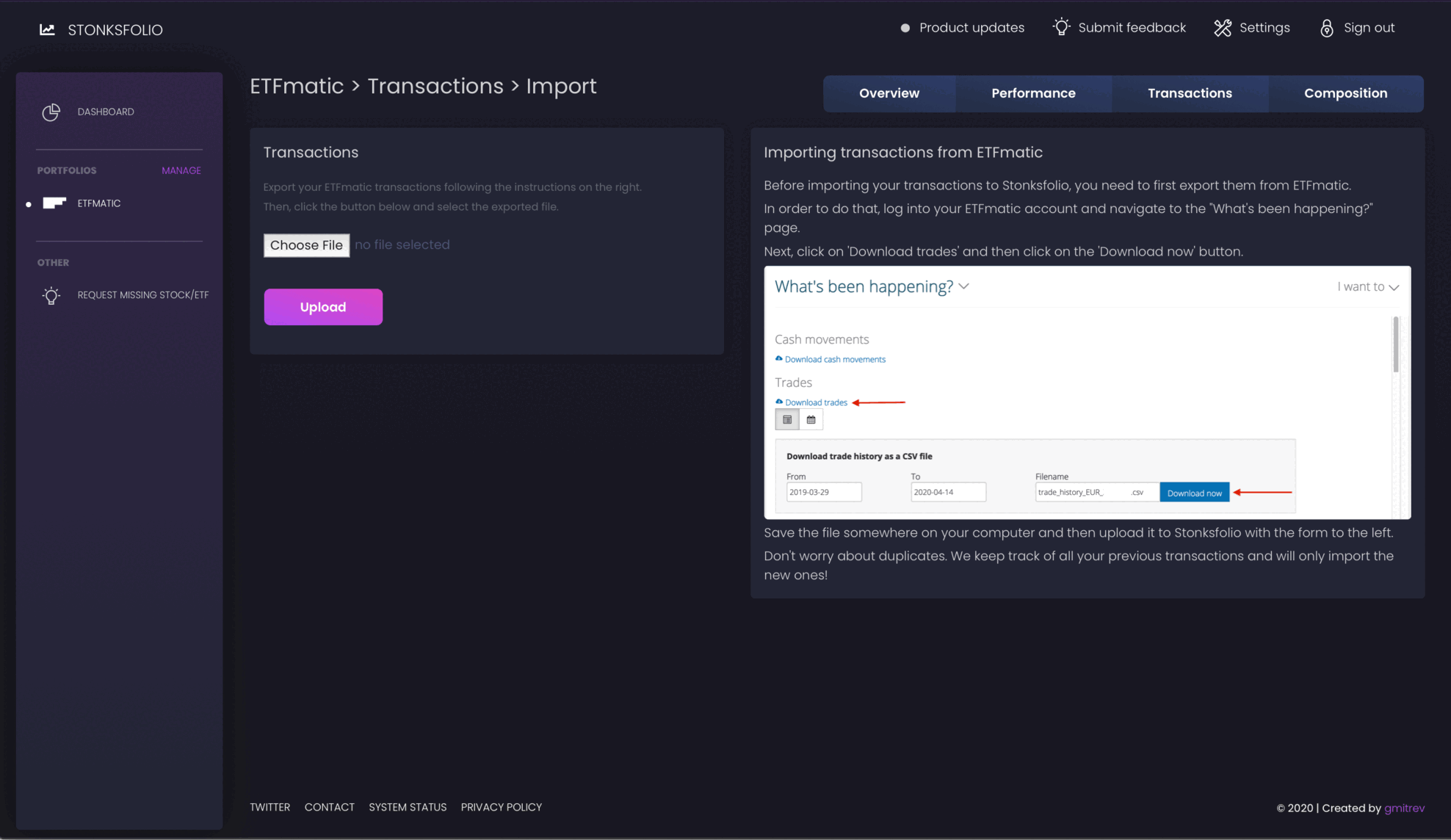The width and height of the screenshot is (1451, 840).
Task: Click the Choose File button
Action: click(306, 245)
